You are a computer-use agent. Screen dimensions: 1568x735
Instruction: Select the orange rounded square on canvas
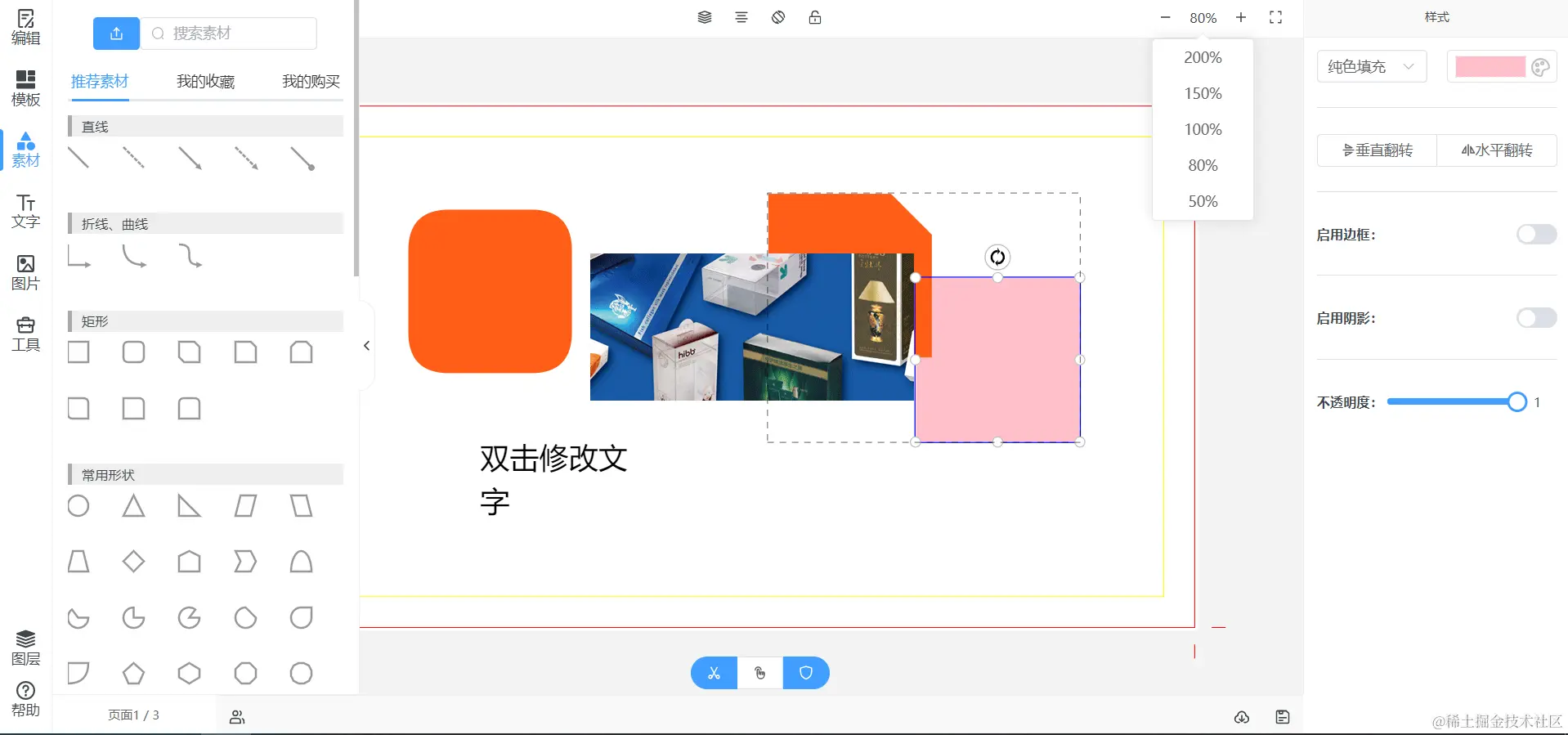pyautogui.click(x=490, y=291)
